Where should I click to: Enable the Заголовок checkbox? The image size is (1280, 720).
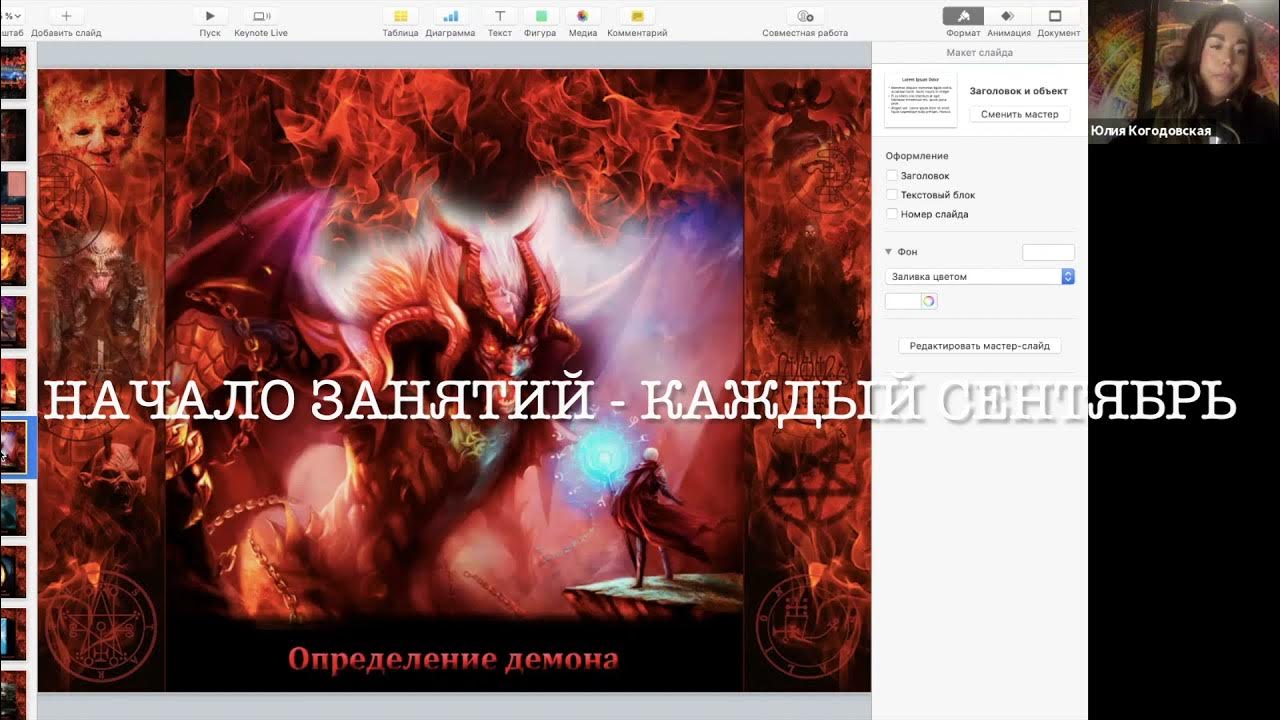coord(892,176)
